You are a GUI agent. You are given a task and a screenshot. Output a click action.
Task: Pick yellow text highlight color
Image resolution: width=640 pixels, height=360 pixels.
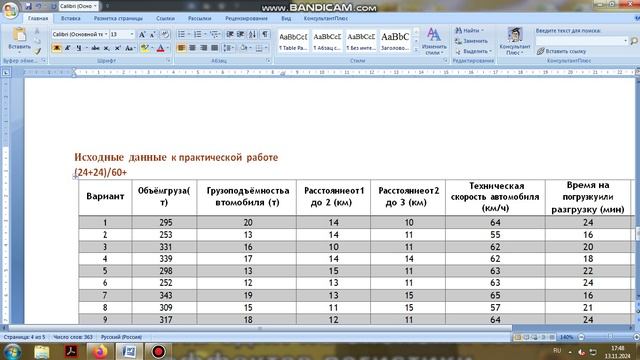click(x=144, y=48)
